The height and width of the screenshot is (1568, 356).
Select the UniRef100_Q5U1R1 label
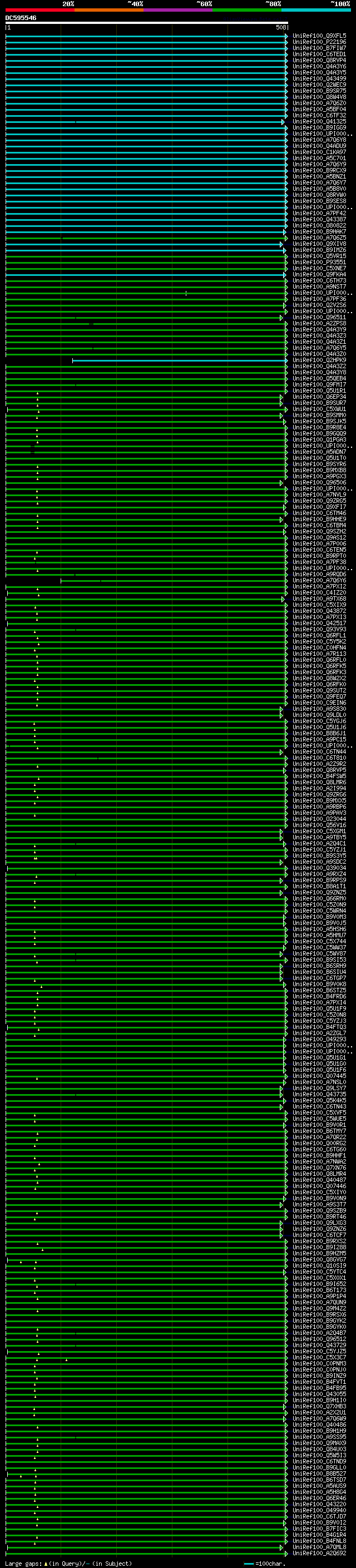point(319,391)
